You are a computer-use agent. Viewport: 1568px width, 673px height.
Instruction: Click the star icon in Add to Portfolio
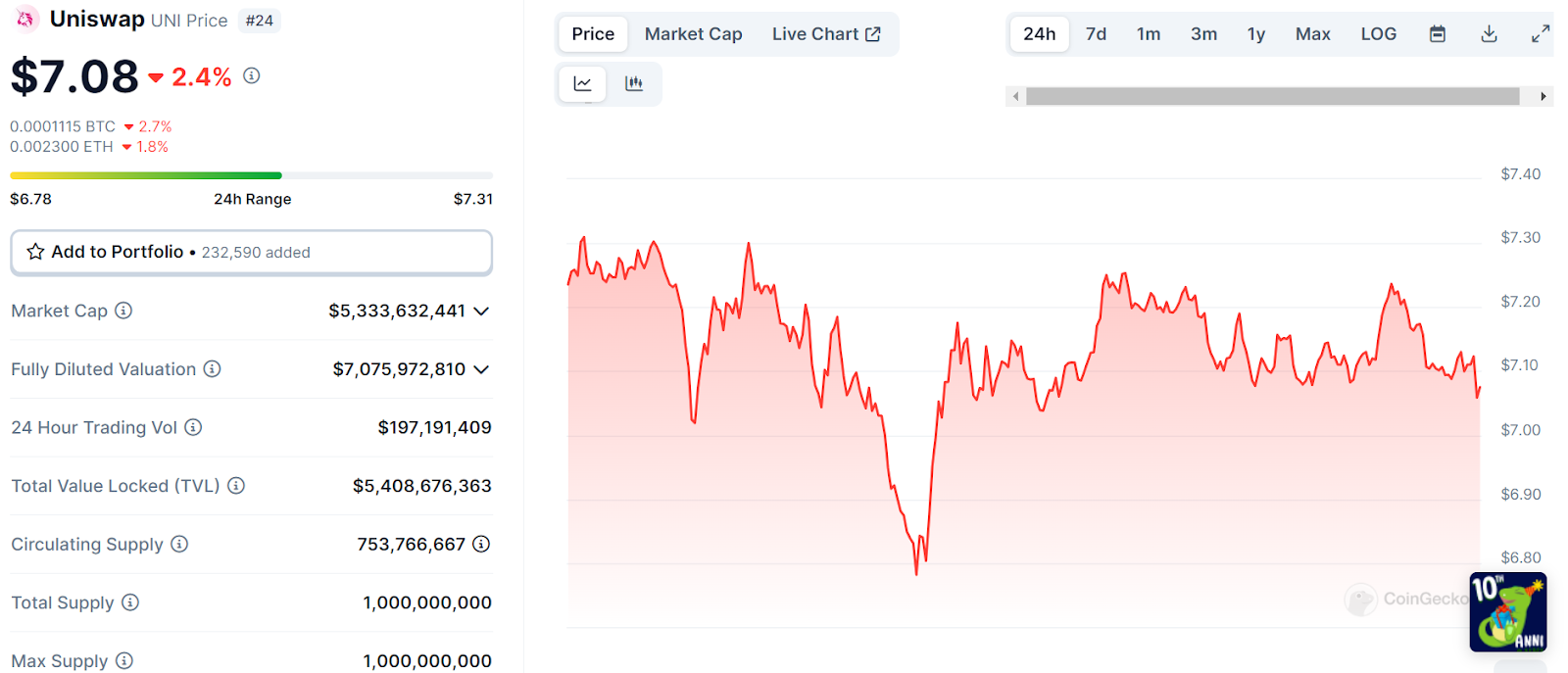pos(35,252)
